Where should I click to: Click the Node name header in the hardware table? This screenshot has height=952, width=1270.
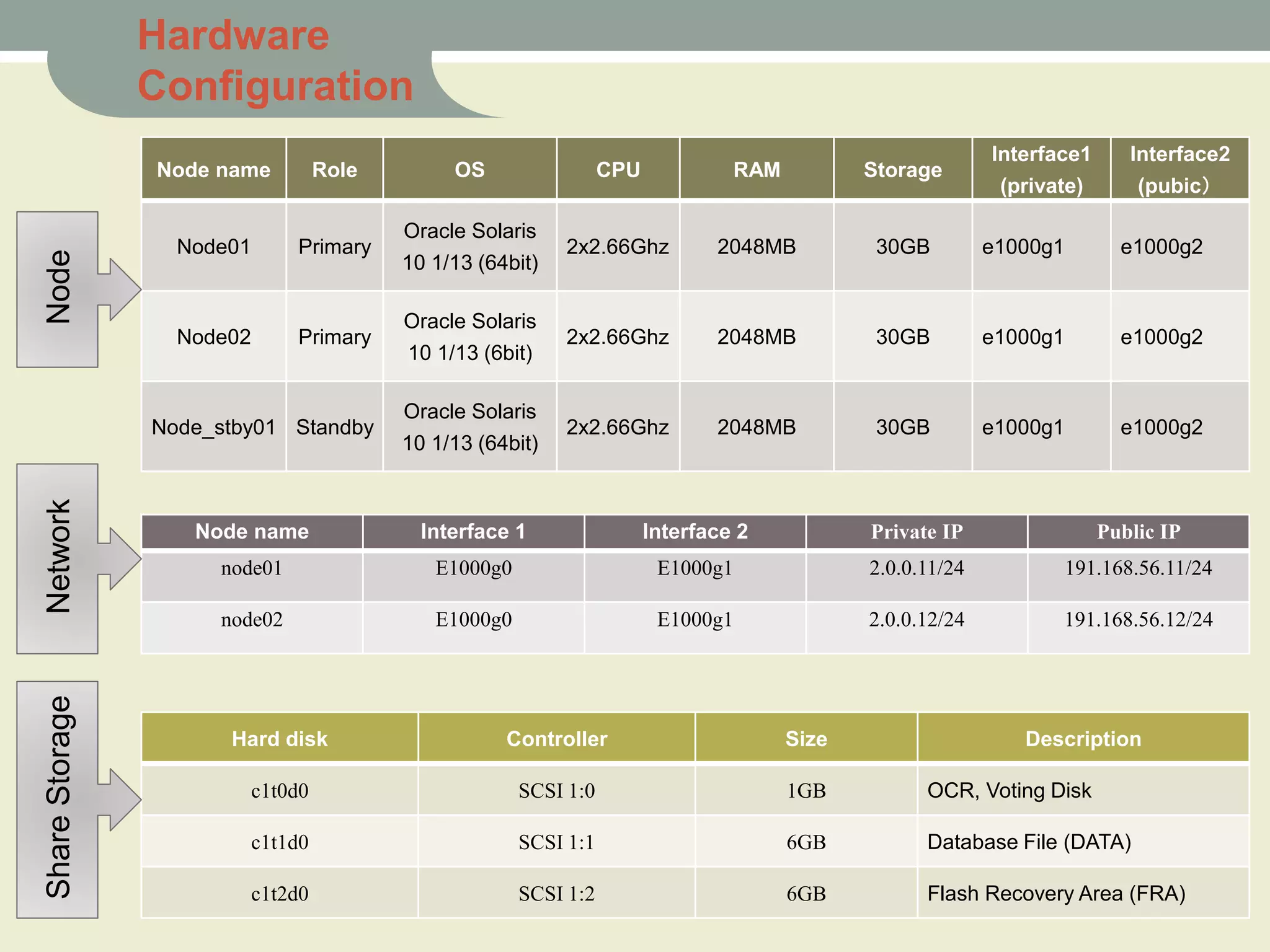pyautogui.click(x=214, y=169)
